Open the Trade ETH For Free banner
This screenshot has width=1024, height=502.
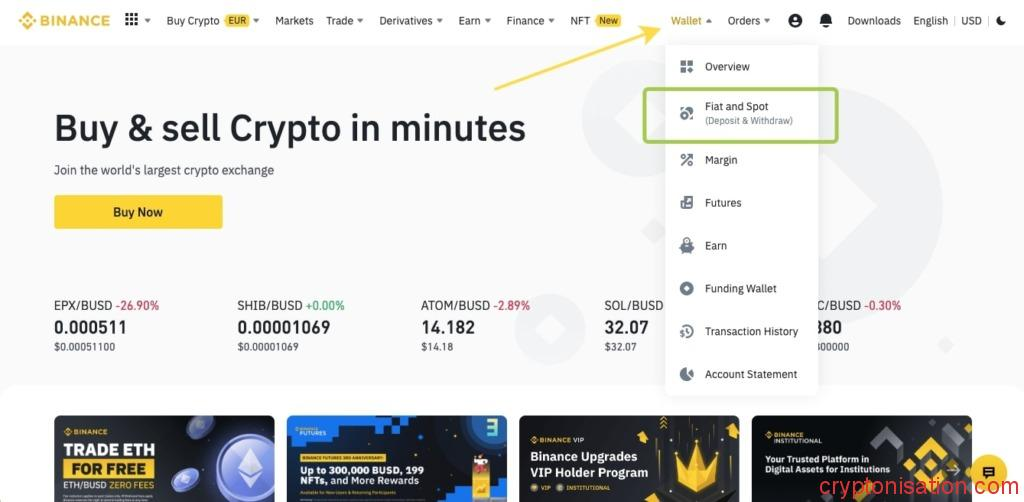click(165, 458)
